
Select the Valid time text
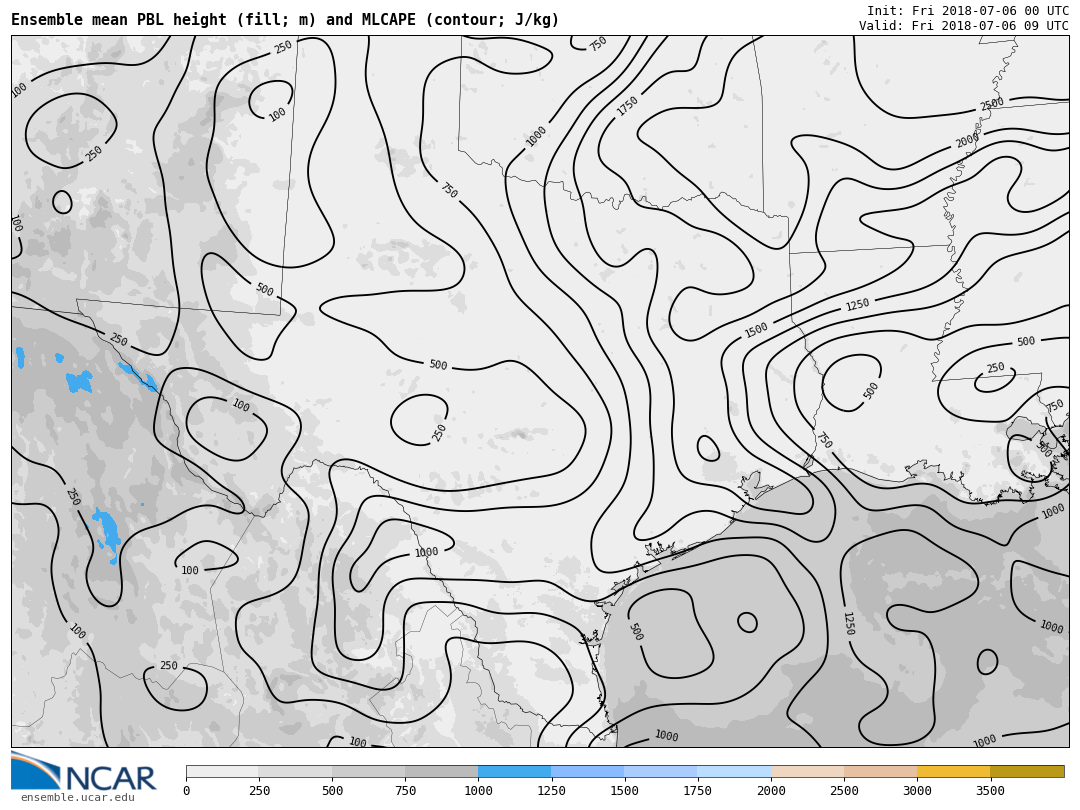(x=963, y=26)
